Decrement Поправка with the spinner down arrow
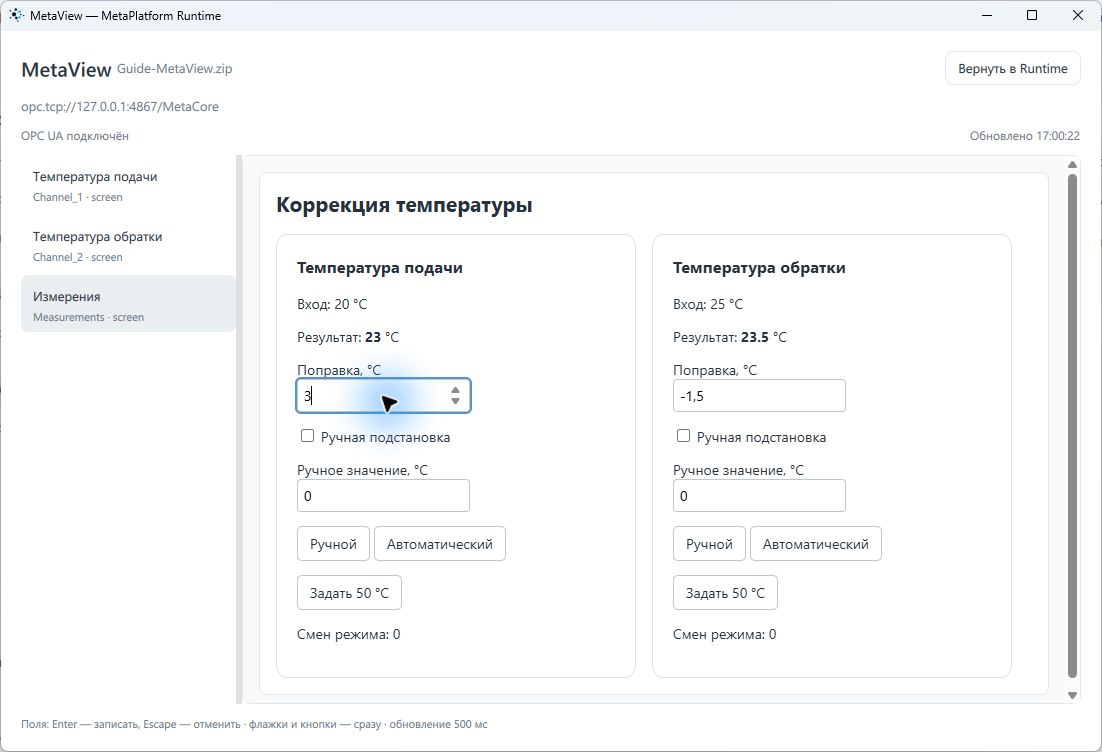Screen dimensions: 1102x752 click(455, 401)
